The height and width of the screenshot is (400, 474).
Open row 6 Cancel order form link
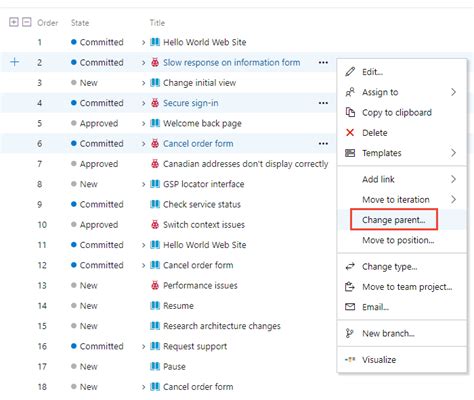point(198,144)
